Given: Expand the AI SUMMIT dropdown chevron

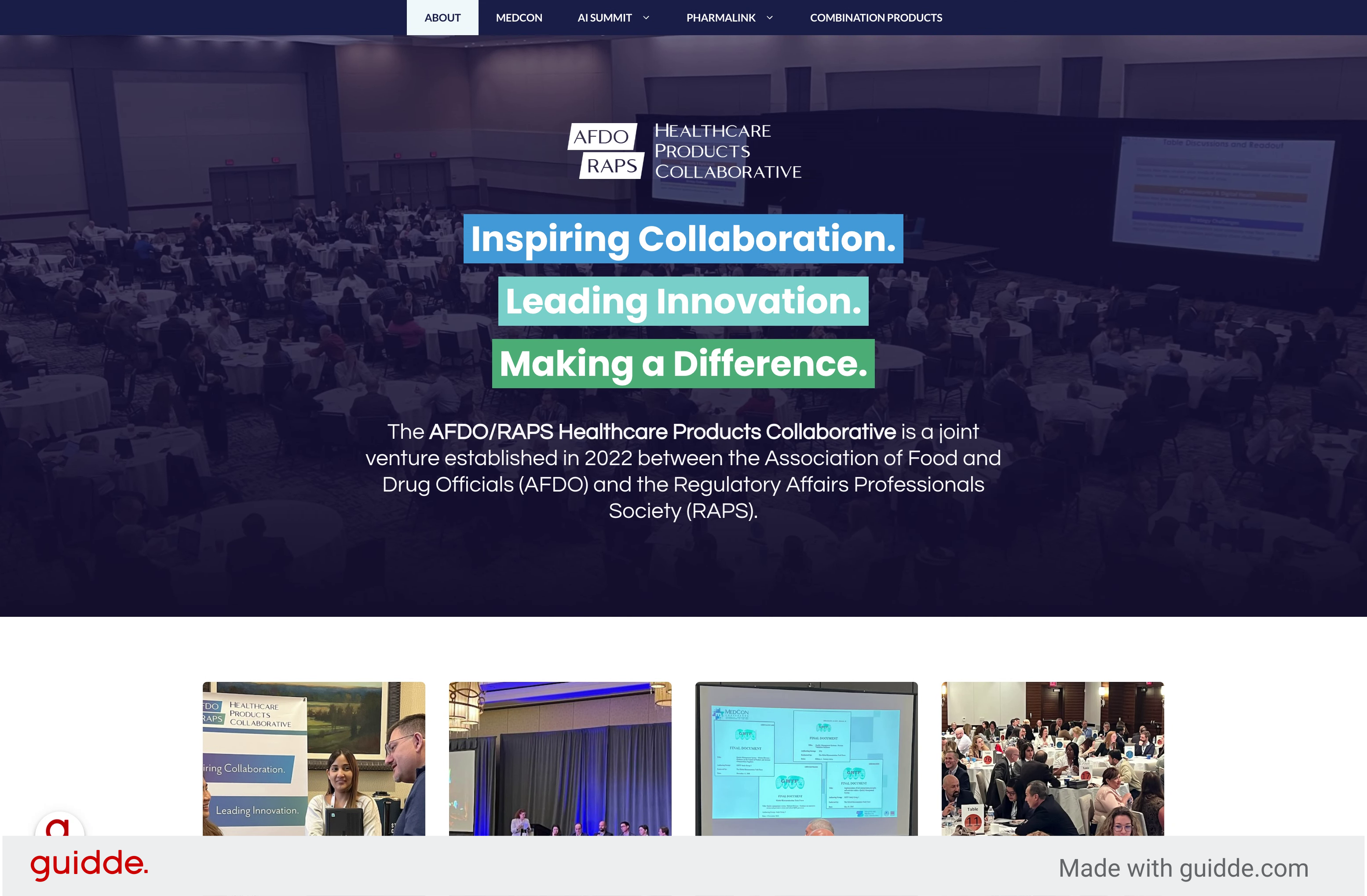Looking at the screenshot, I should coord(646,18).
